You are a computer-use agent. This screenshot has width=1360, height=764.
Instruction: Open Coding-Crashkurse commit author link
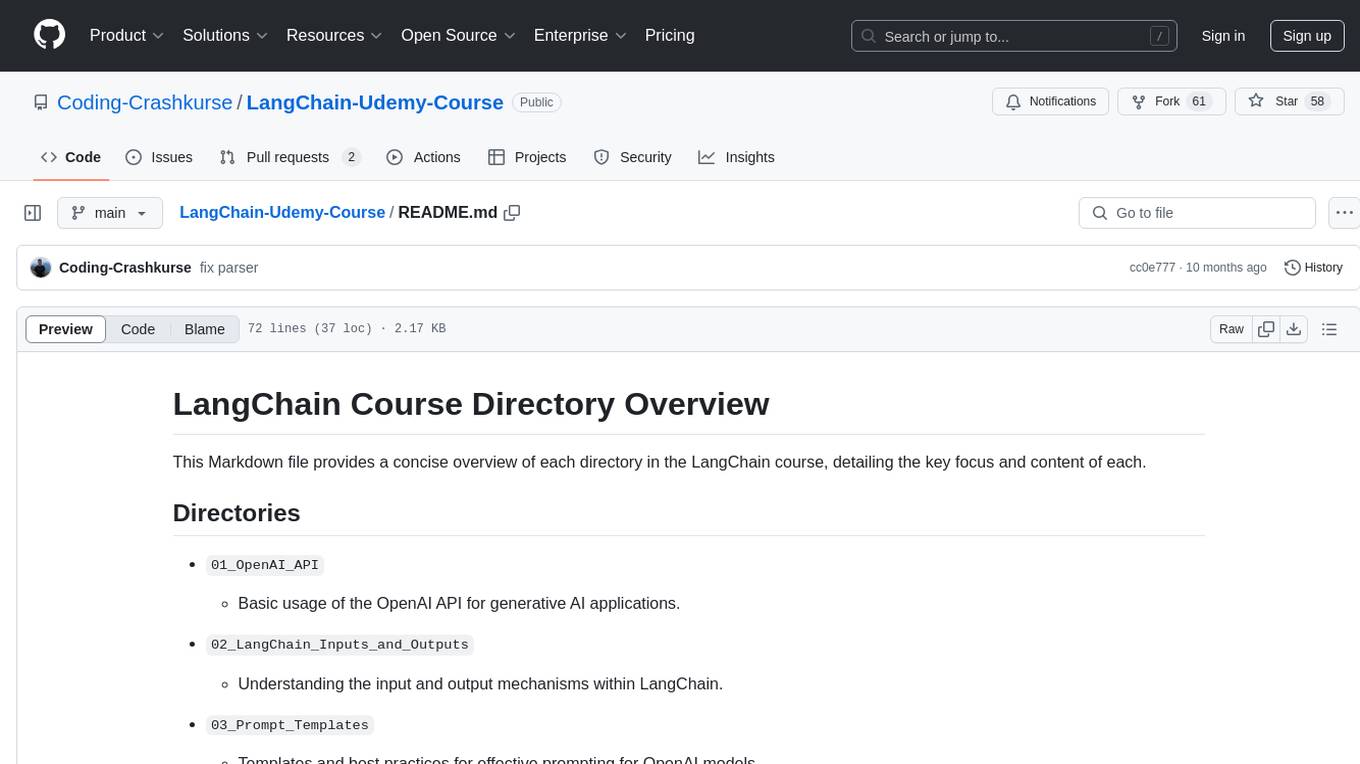pyautogui.click(x=125, y=268)
